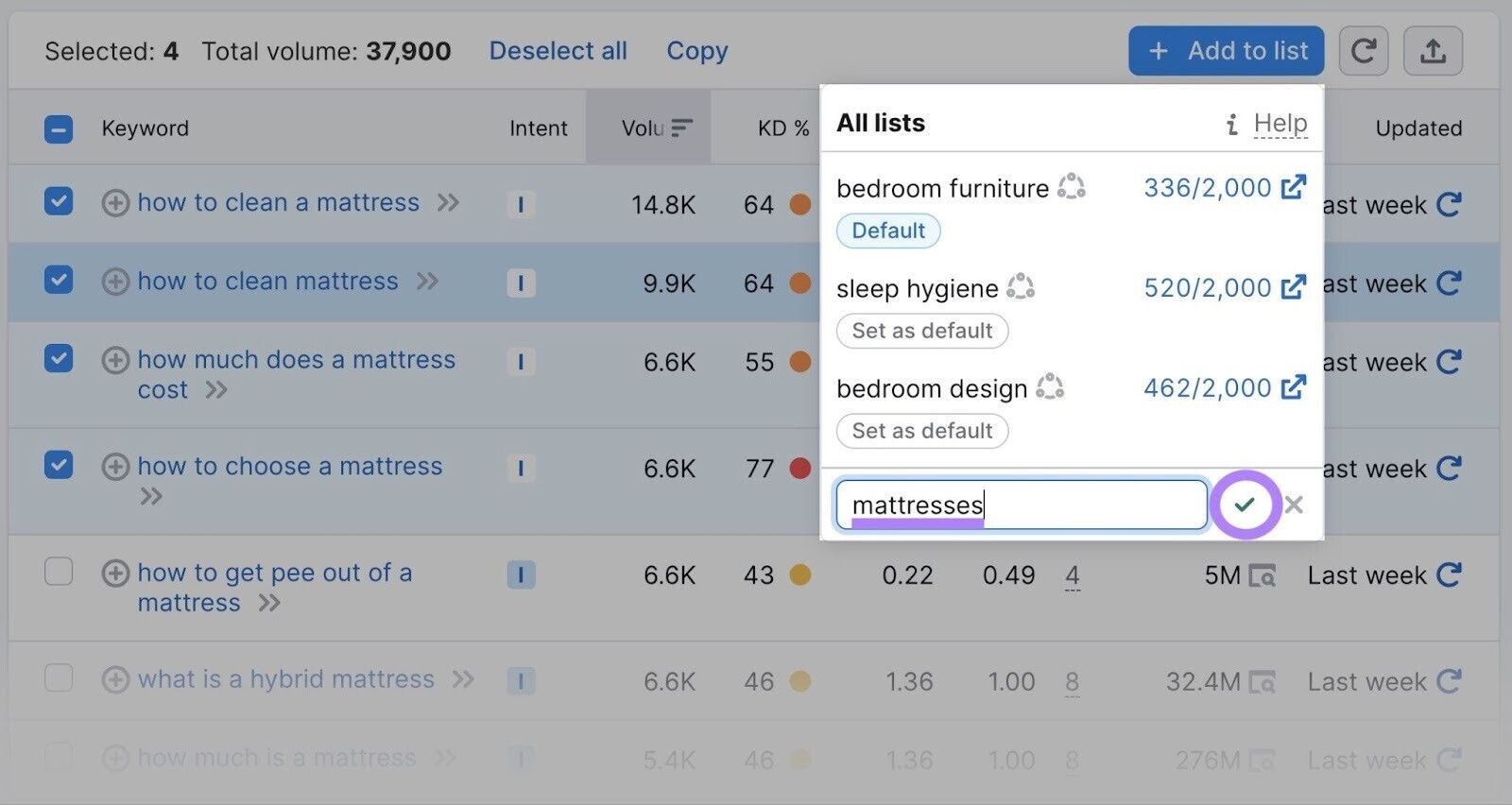Expand chevrons for 'how to clean a mattress'
This screenshot has height=805, width=1512.
pos(448,202)
